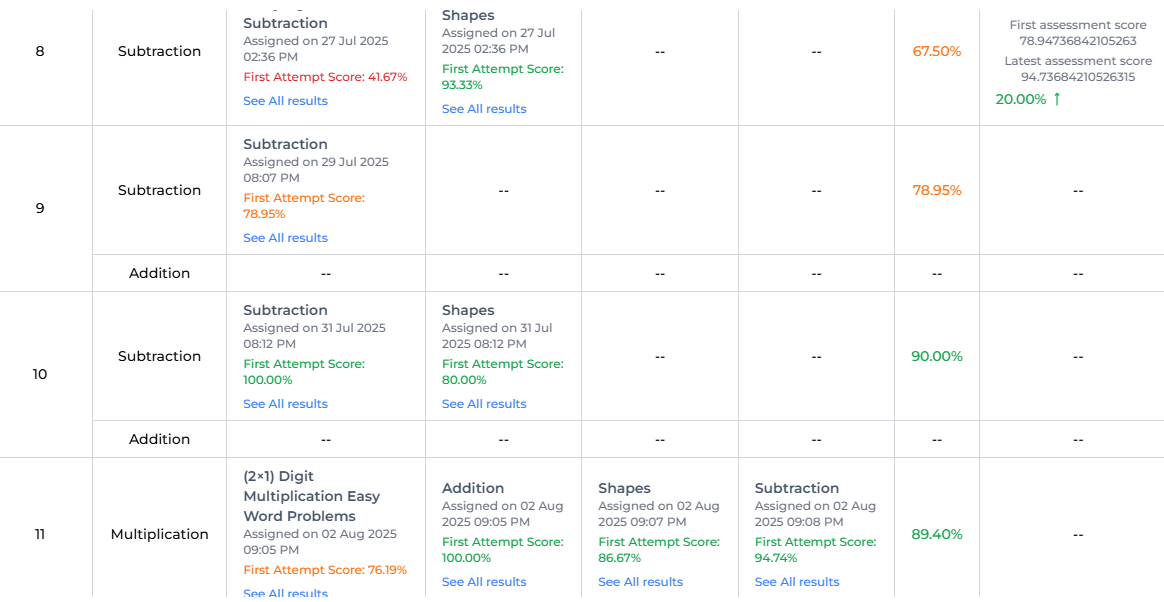Click the Multiplication topic in row 11
This screenshot has height=602, width=1164.
click(x=159, y=534)
